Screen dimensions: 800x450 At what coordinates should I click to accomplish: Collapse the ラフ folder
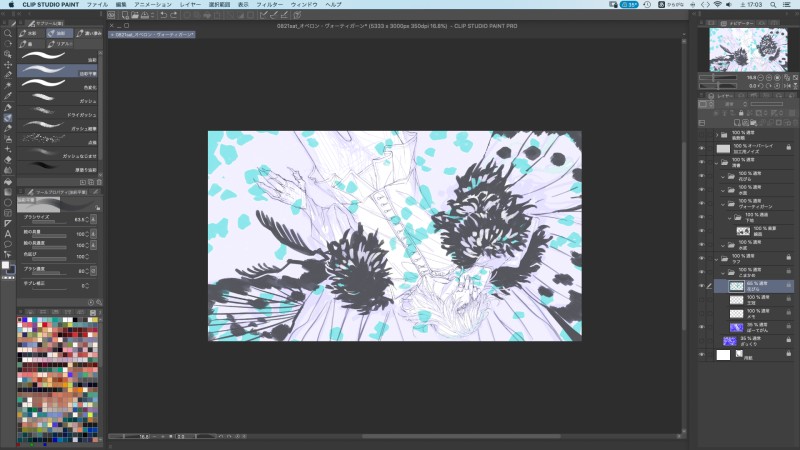(717, 259)
